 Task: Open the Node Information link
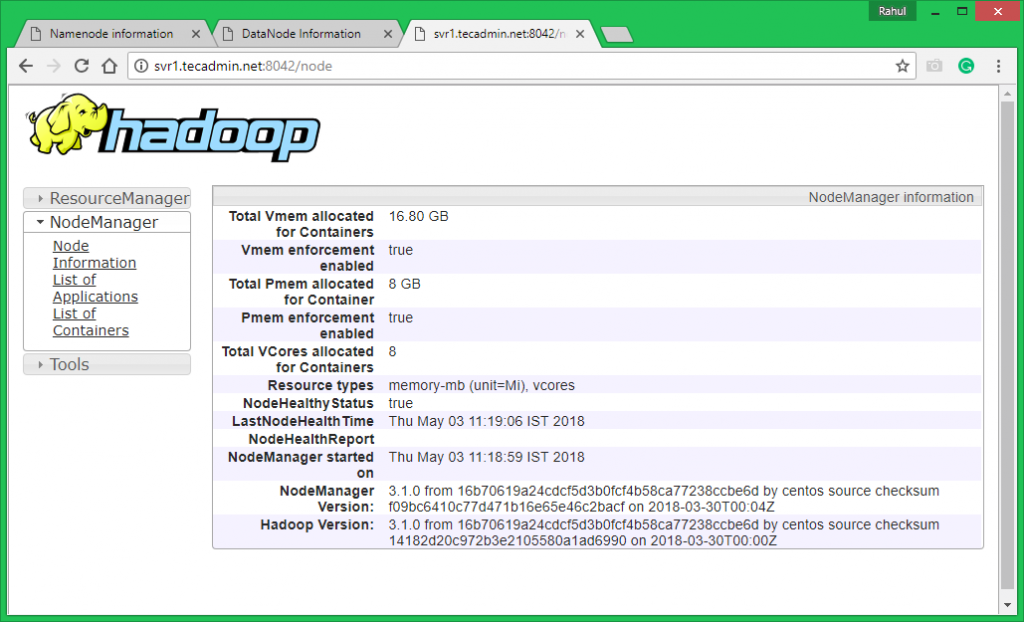point(94,254)
